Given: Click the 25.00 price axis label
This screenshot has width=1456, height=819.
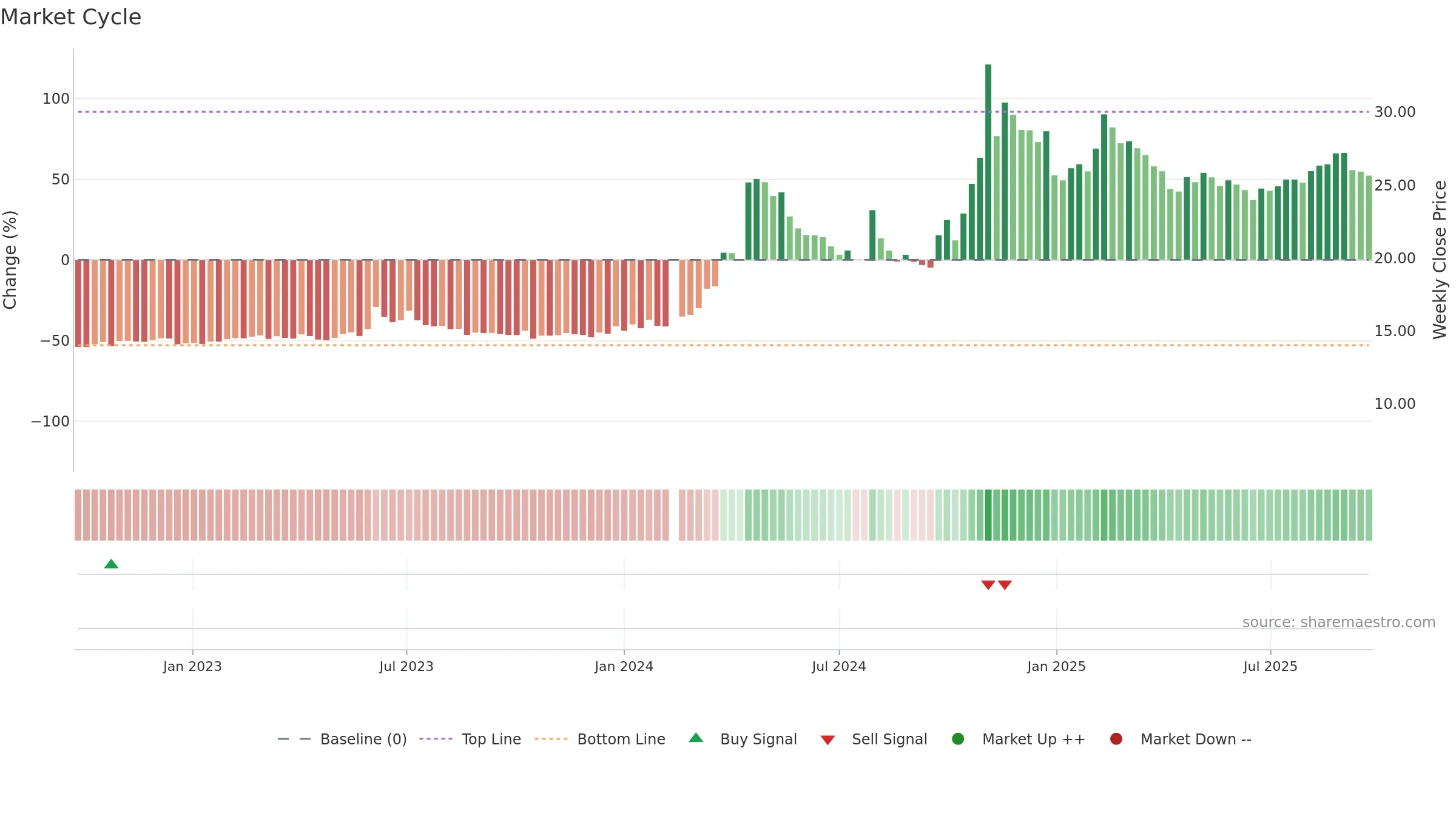Looking at the screenshot, I should click(x=1395, y=185).
